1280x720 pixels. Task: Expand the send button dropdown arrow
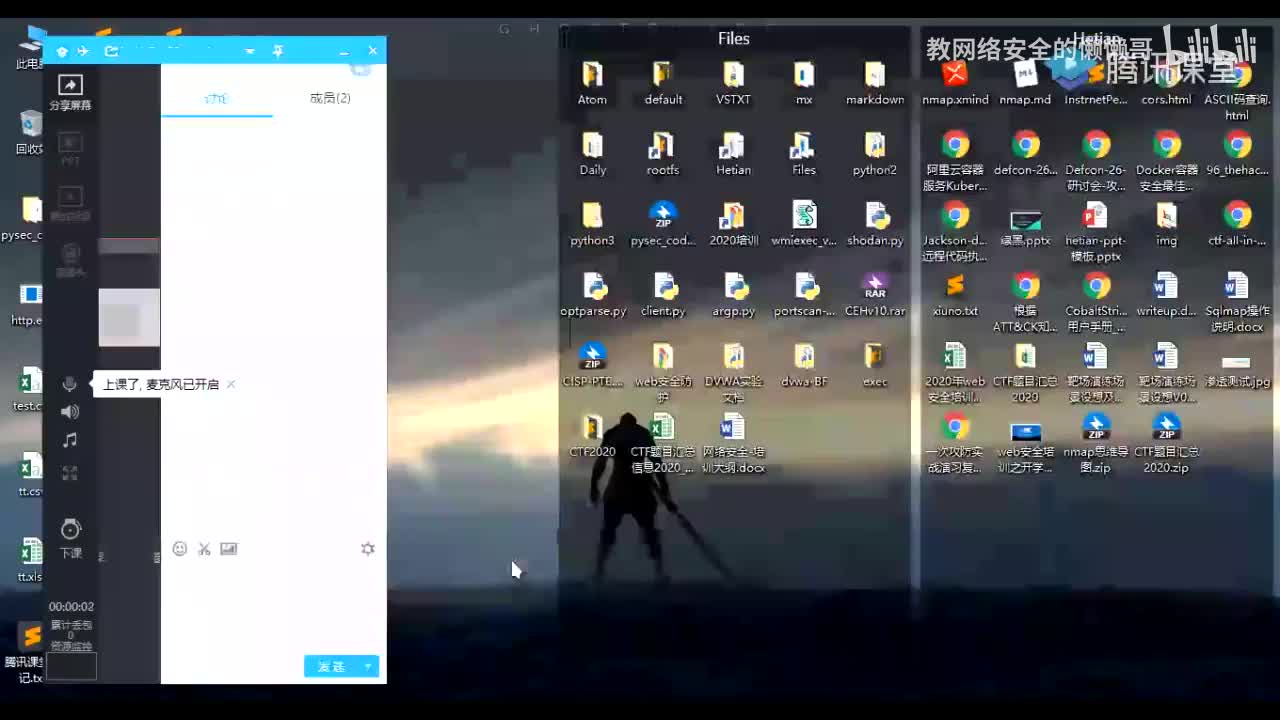point(369,667)
